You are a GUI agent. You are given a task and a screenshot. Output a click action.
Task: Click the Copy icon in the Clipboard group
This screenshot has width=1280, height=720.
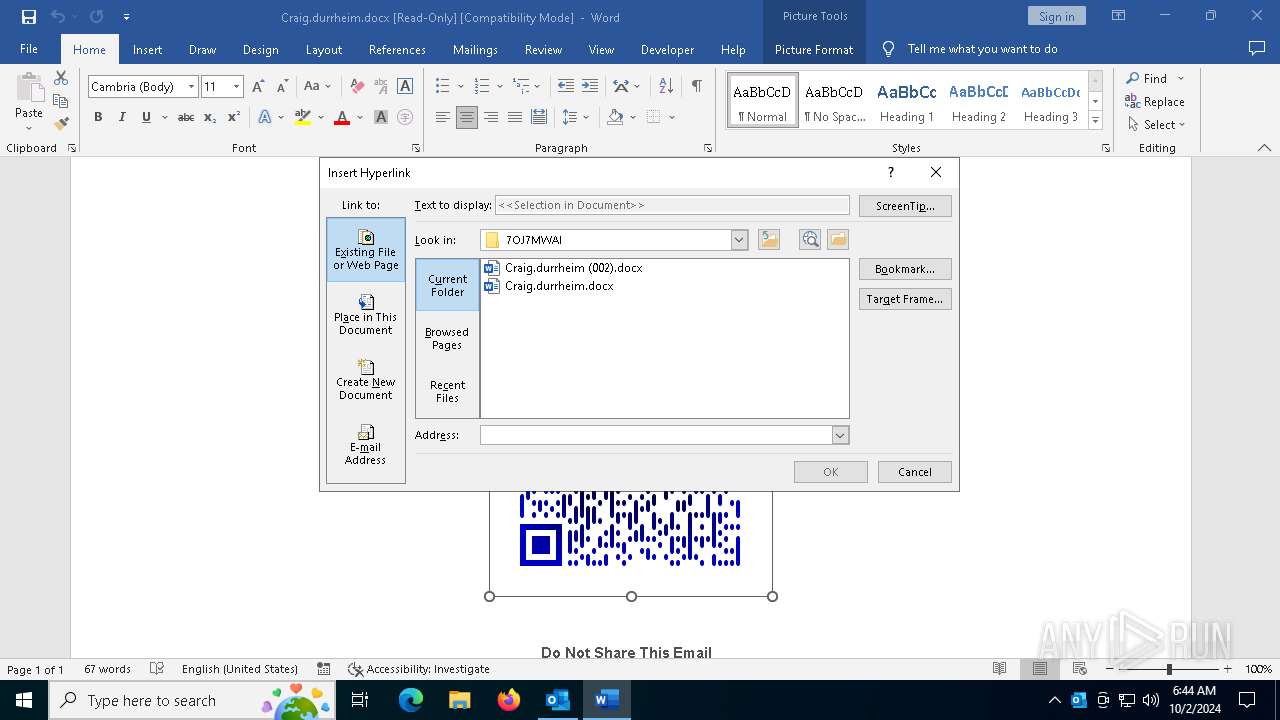click(x=61, y=101)
